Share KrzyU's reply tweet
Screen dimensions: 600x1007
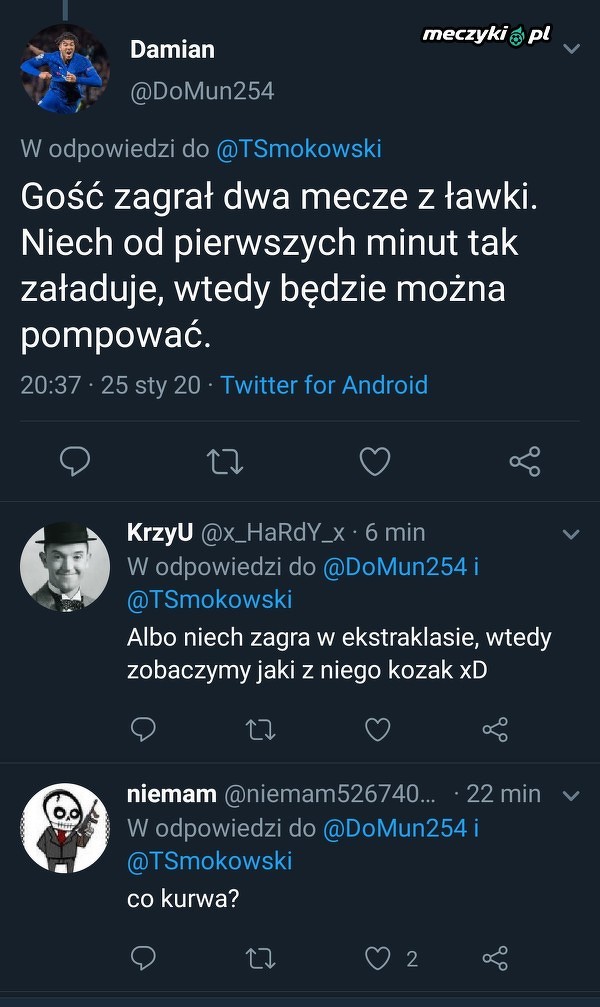(x=495, y=729)
